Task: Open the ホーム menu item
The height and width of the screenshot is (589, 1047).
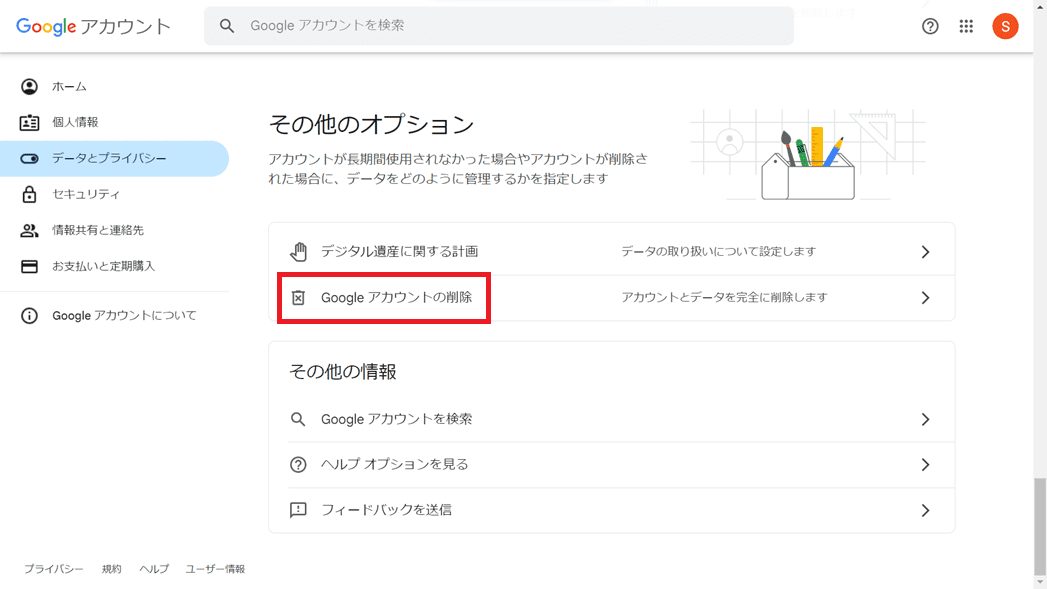Action: point(114,86)
